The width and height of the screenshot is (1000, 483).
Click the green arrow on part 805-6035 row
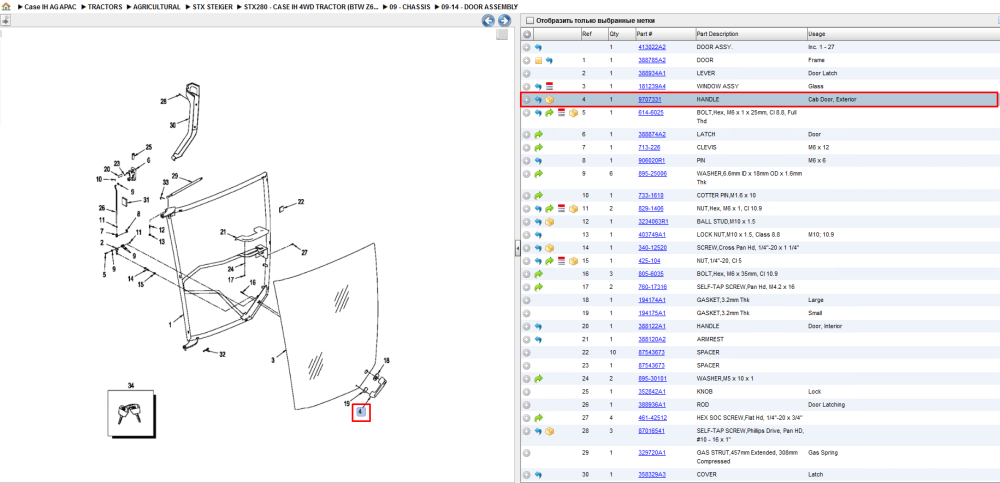pos(538,274)
